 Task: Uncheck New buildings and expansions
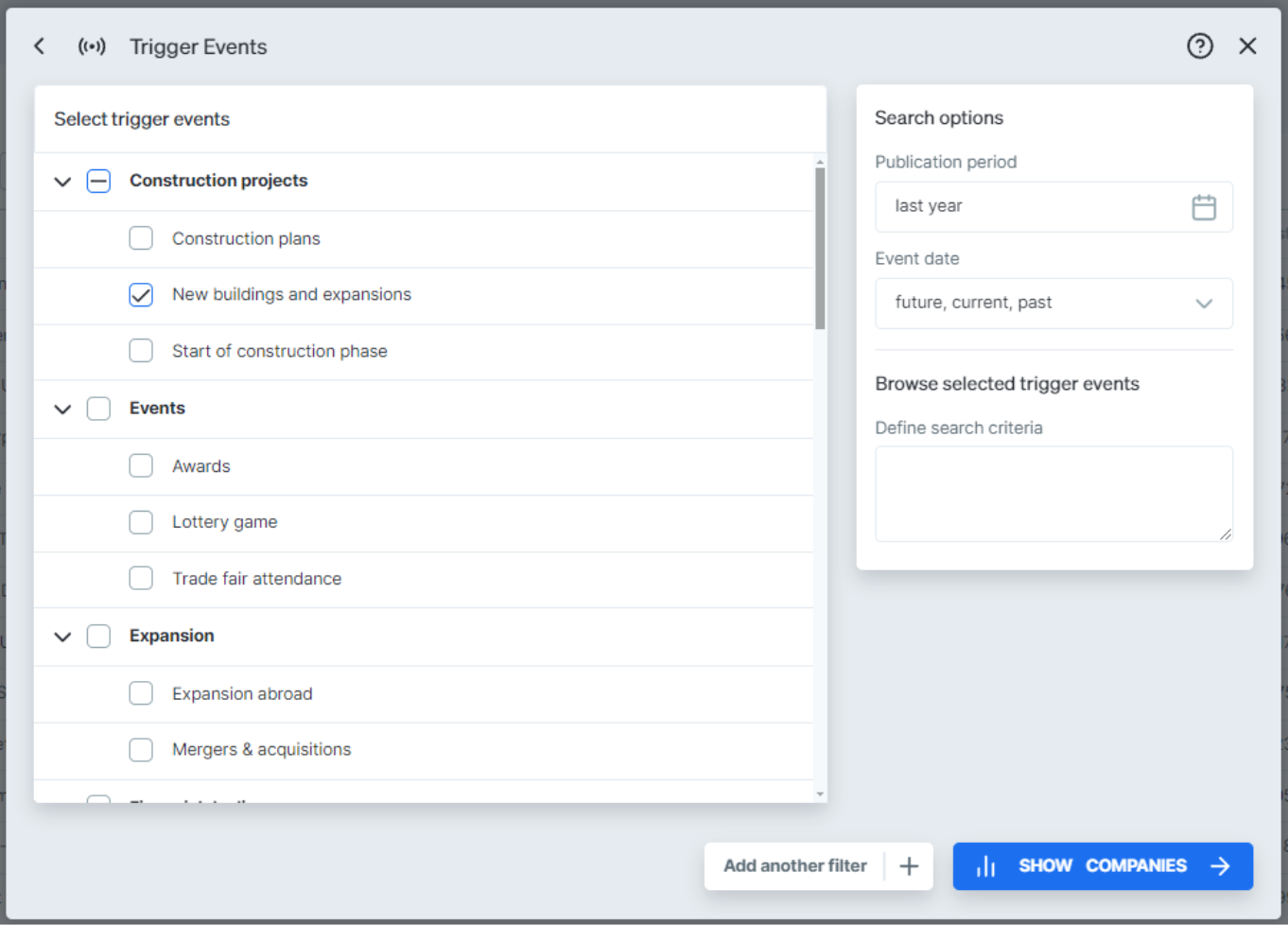point(140,294)
